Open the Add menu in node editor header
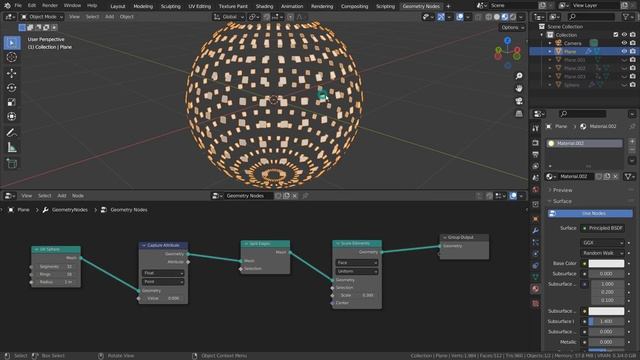 point(62,196)
